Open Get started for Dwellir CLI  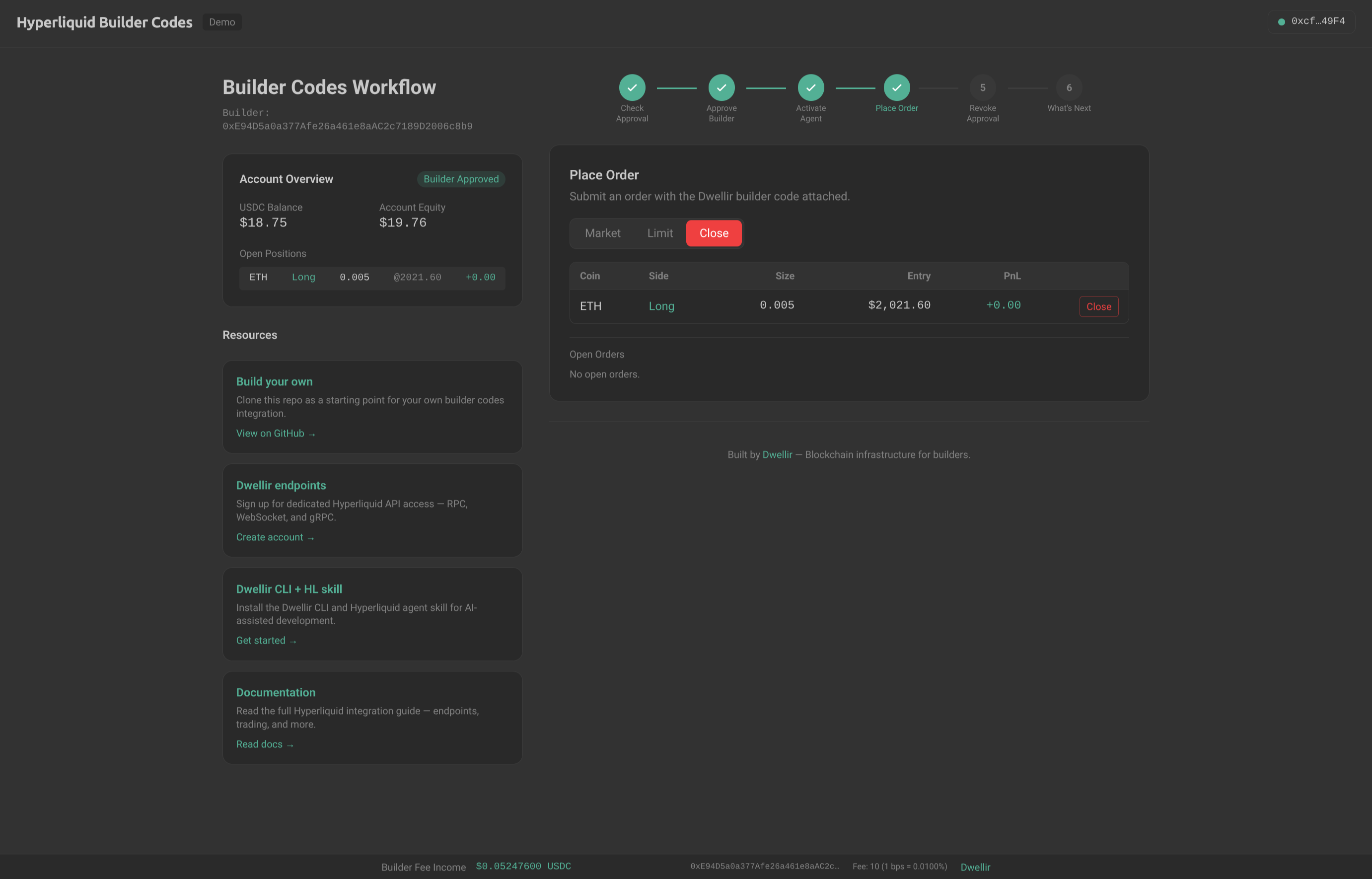[266, 640]
